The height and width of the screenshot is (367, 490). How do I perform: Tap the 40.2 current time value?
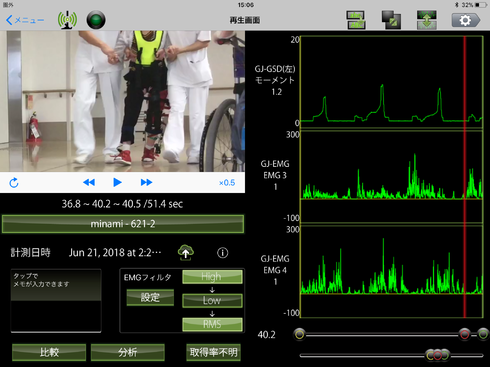coord(266,334)
